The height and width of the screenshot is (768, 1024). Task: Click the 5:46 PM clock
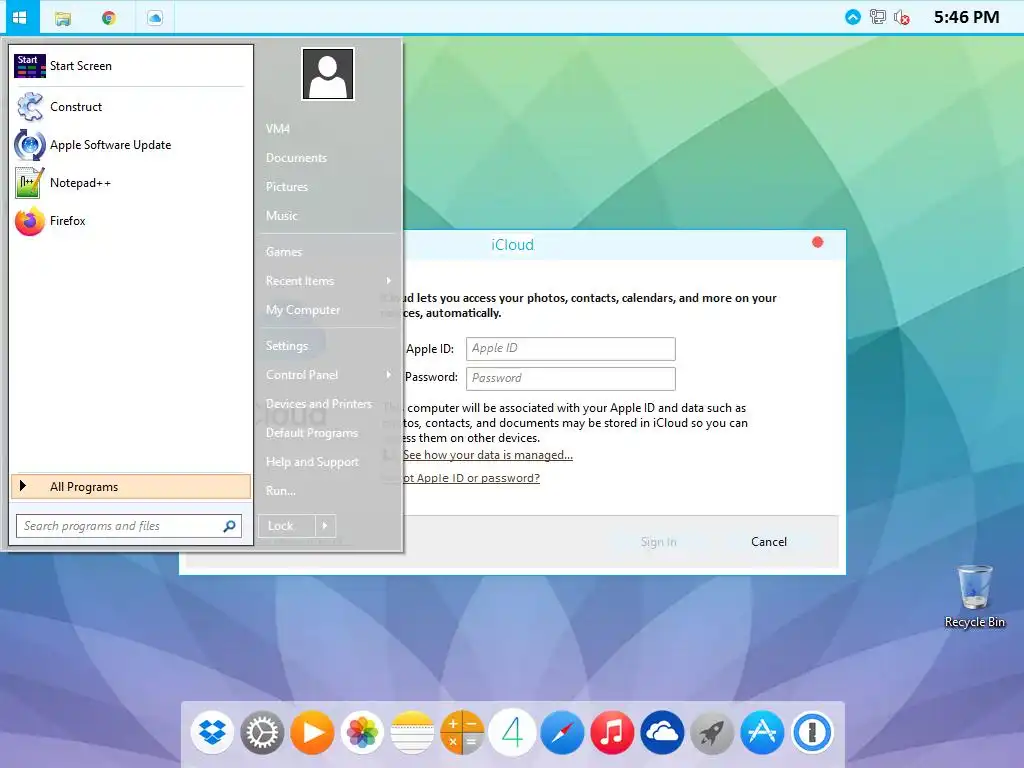(x=966, y=17)
